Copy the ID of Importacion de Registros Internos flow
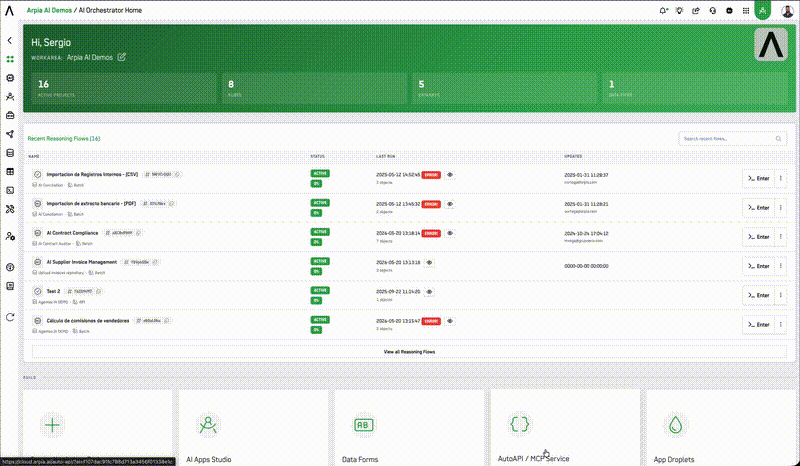Viewport: 800px width, 466px height. tap(178, 175)
